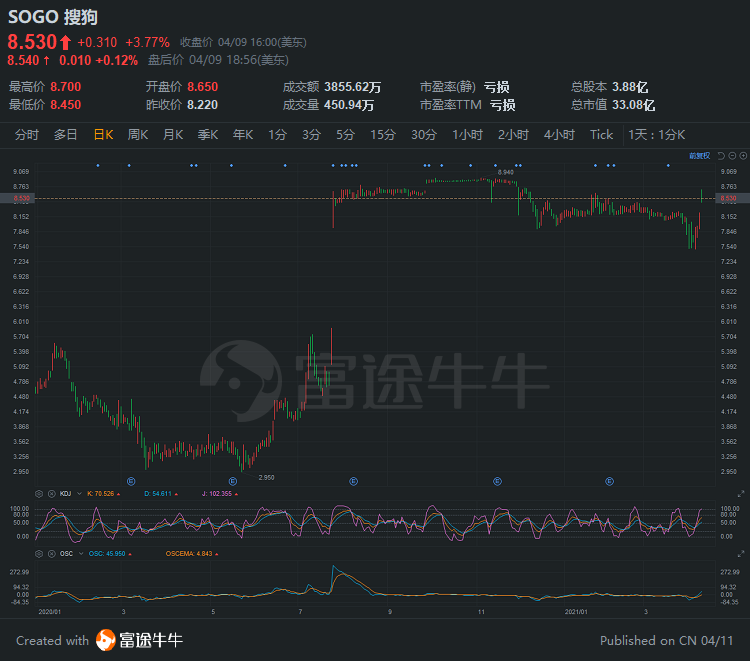Click the 最高价 8.700 value
750x661 pixels.
pyautogui.click(x=66, y=87)
